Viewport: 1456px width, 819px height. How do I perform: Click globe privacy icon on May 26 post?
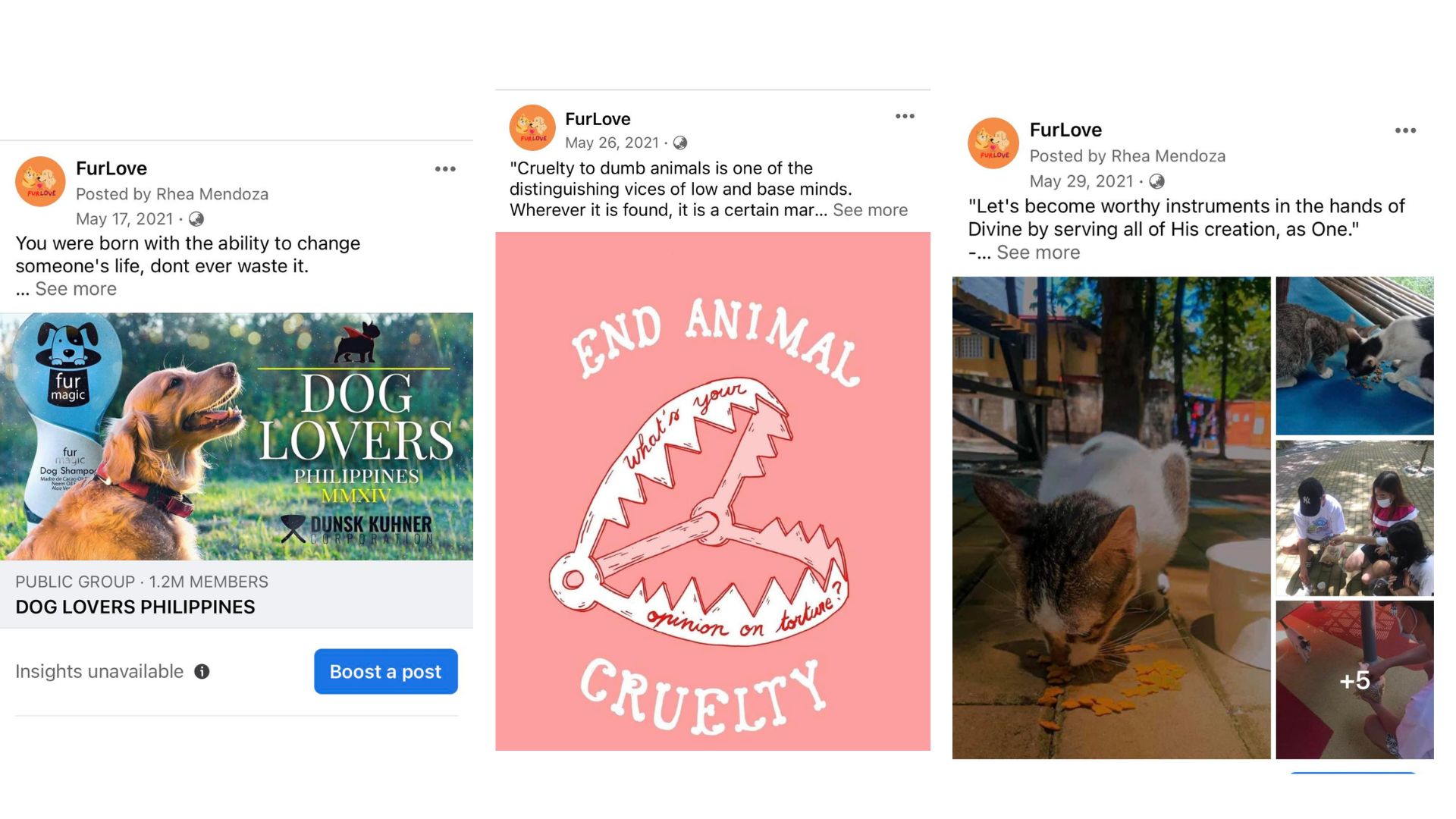(x=680, y=143)
